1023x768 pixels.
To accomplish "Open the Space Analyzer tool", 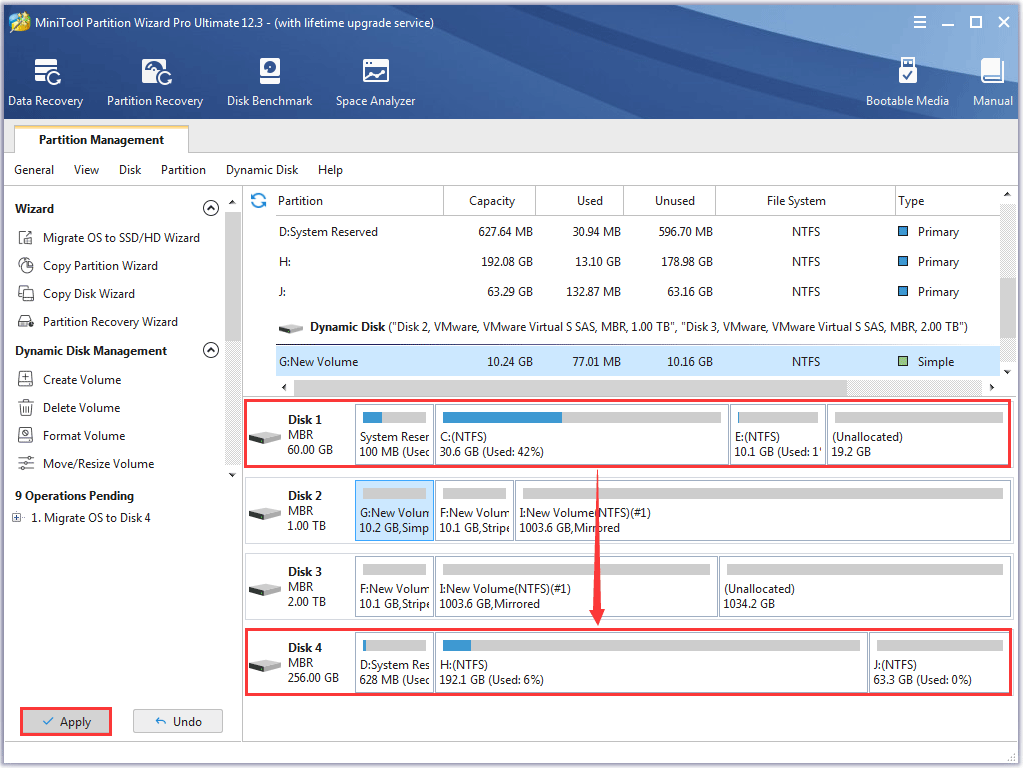I will (375, 82).
